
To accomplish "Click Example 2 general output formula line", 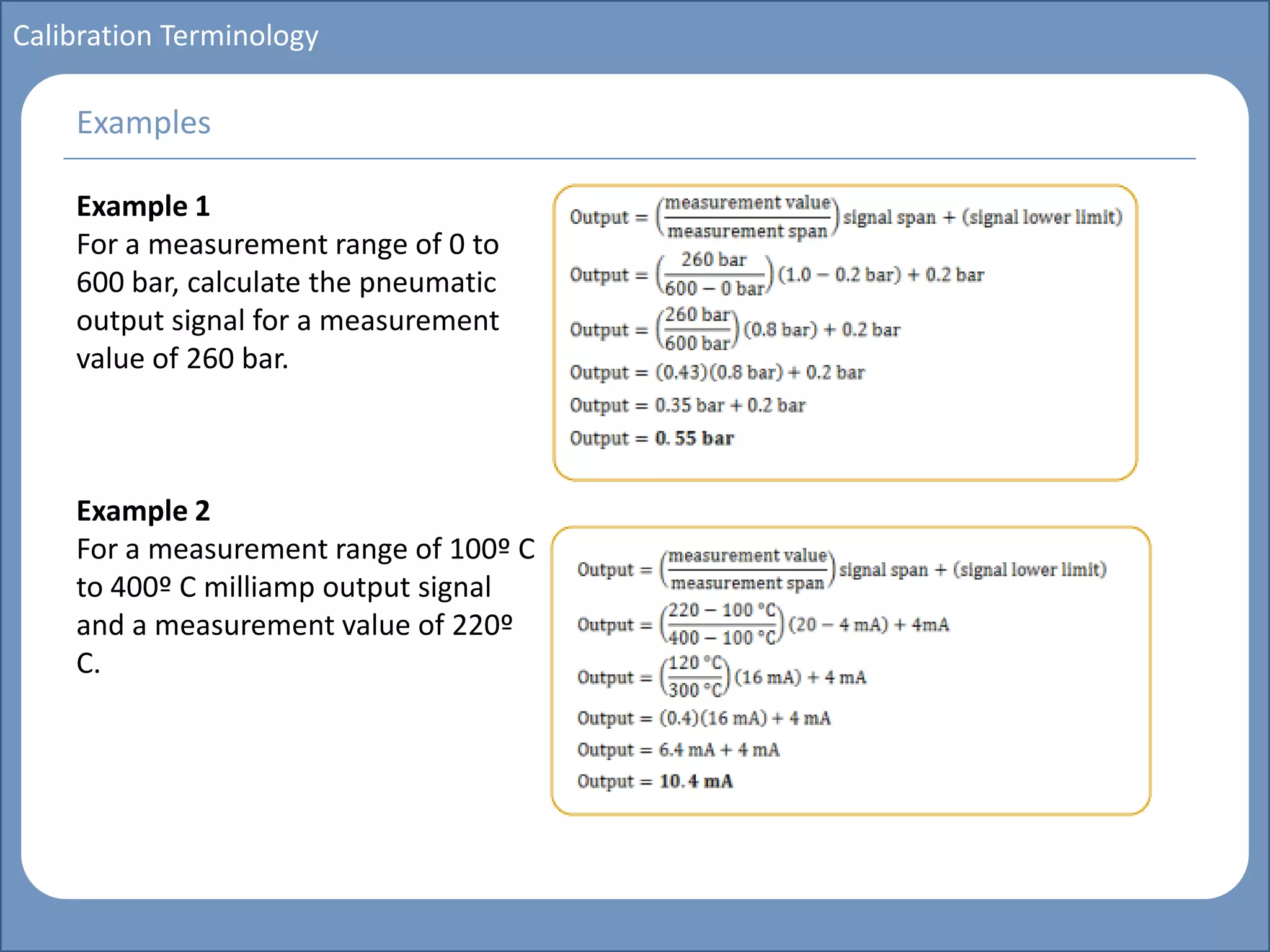I will click(x=841, y=569).
